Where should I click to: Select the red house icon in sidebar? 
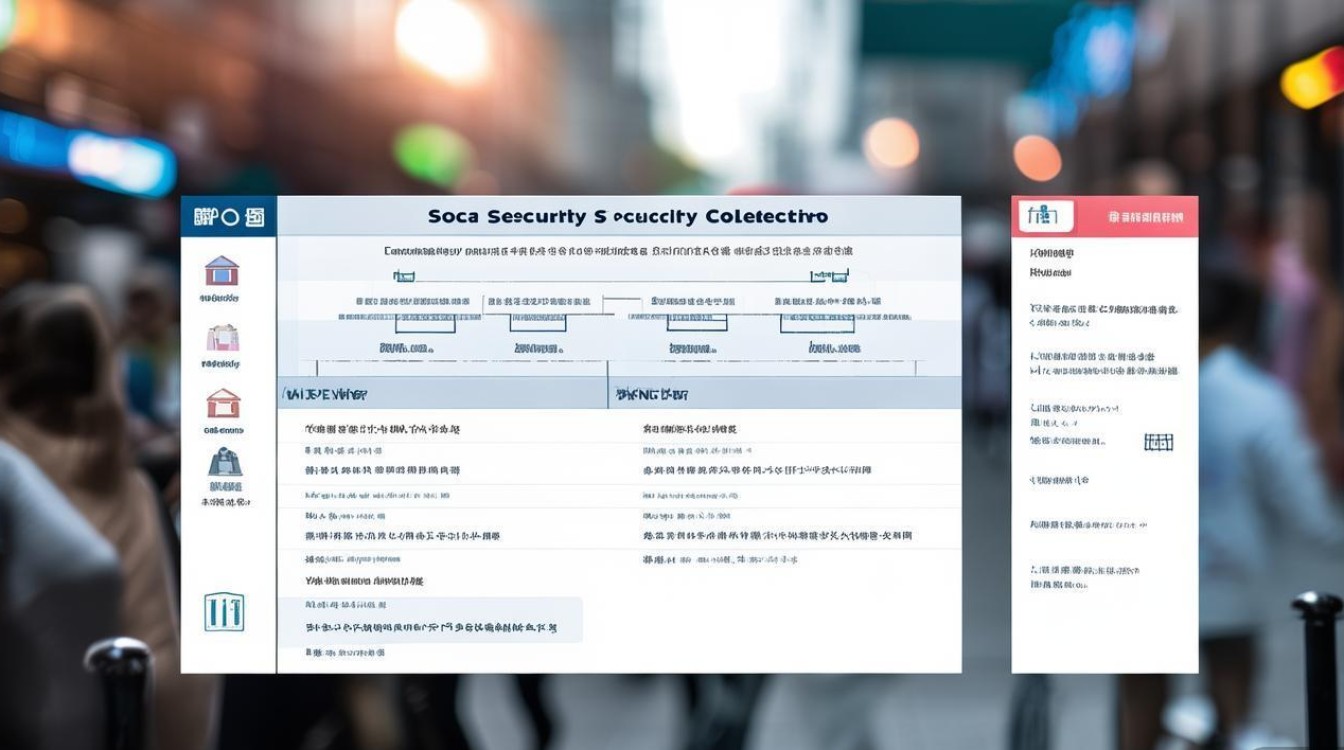[223, 403]
